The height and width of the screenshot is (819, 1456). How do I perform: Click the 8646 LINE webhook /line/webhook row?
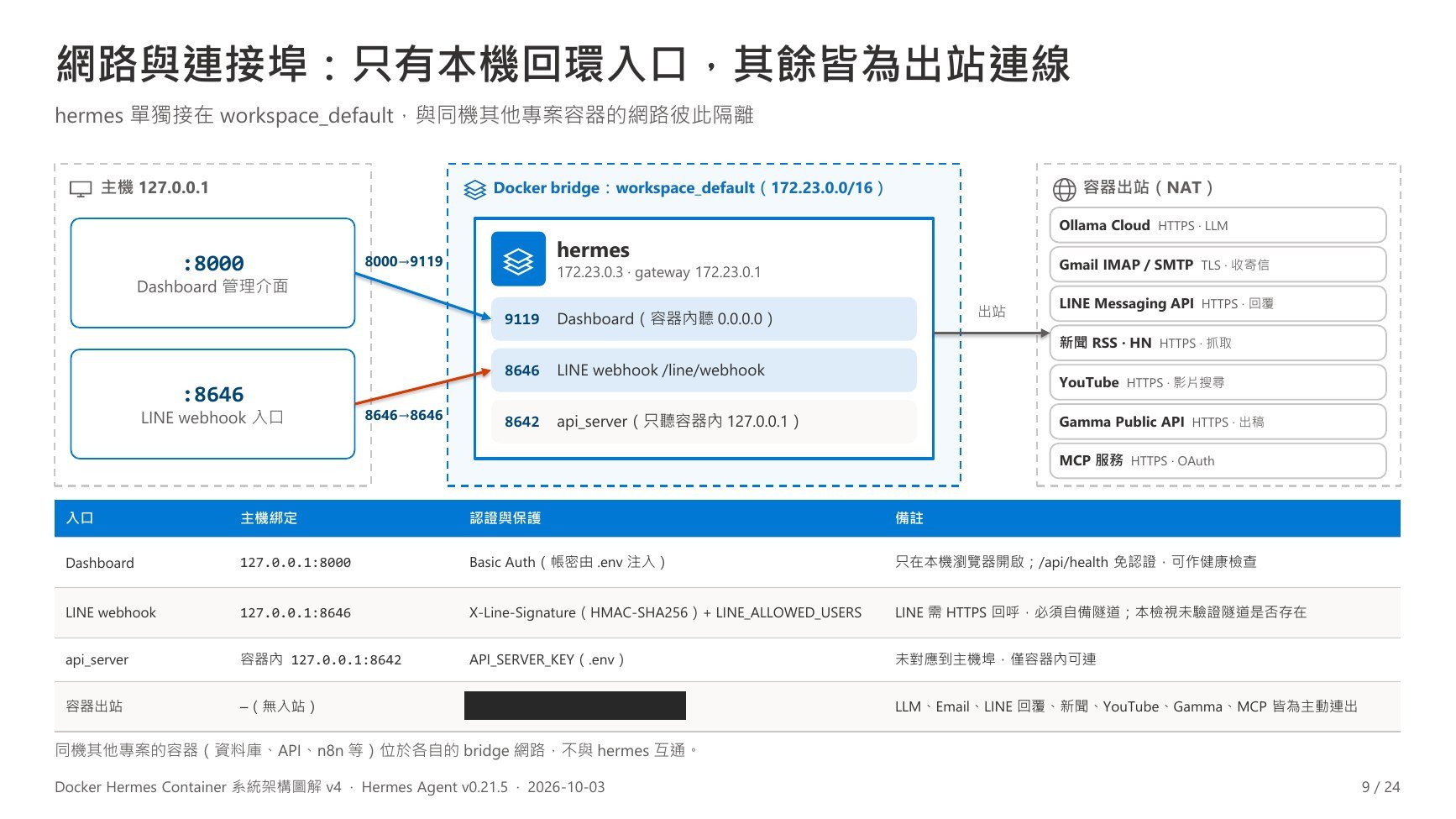pos(704,370)
